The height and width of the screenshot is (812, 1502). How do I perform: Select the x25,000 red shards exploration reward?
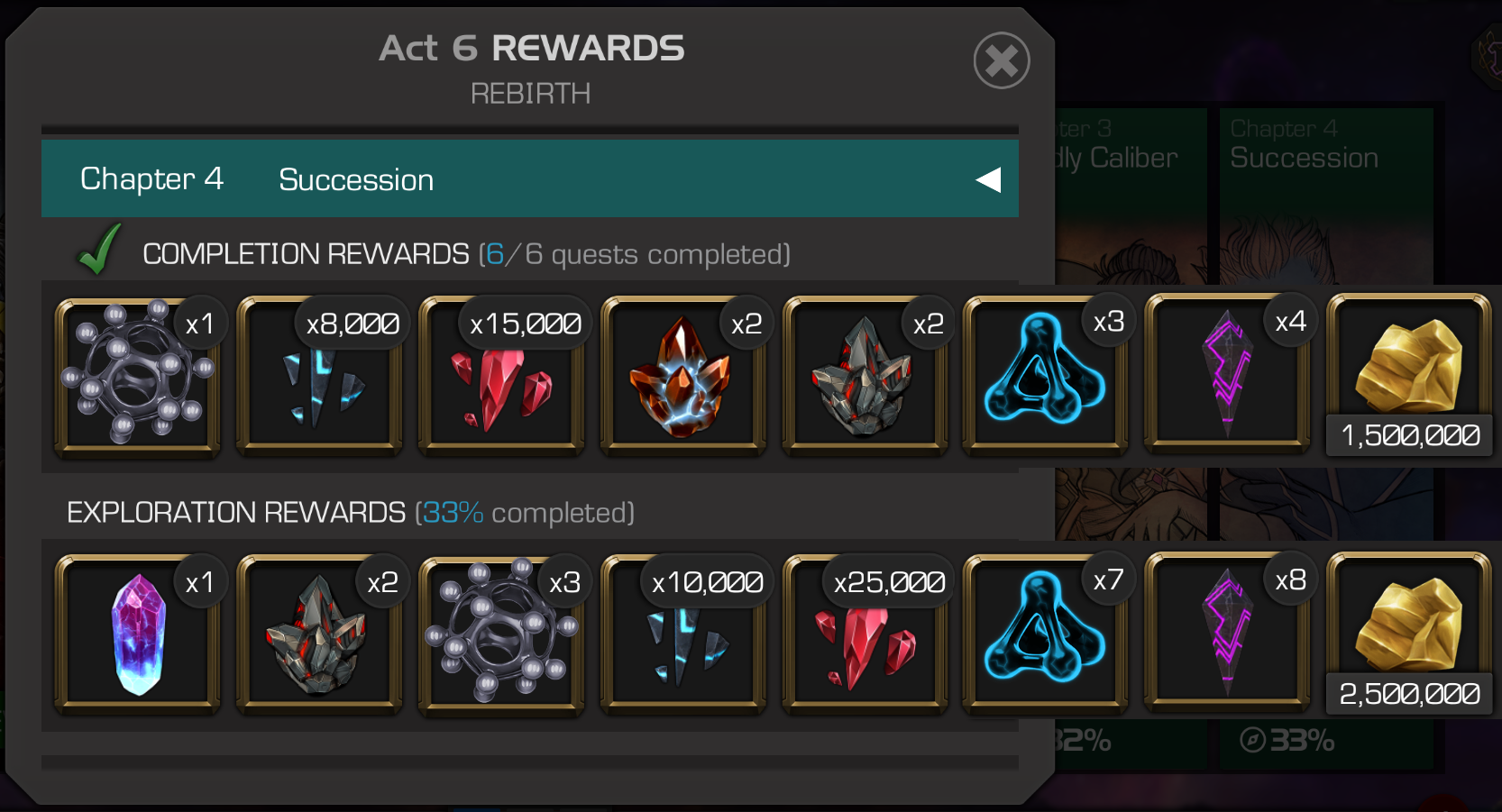[x=865, y=635]
